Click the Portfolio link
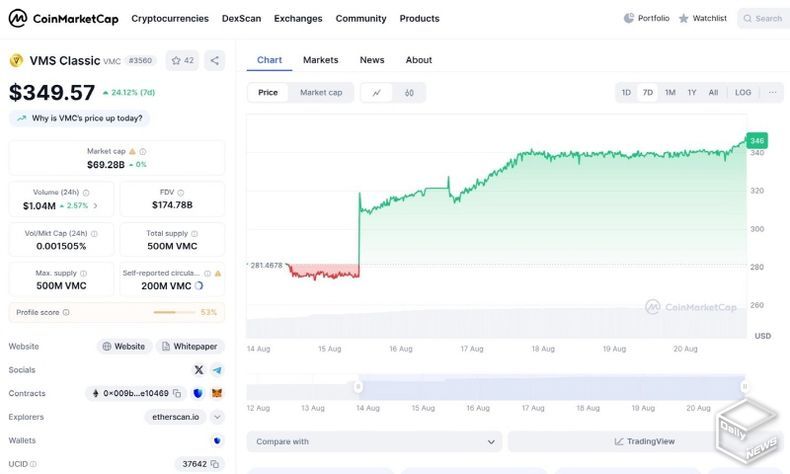Image resolution: width=790 pixels, height=474 pixels. click(x=647, y=18)
